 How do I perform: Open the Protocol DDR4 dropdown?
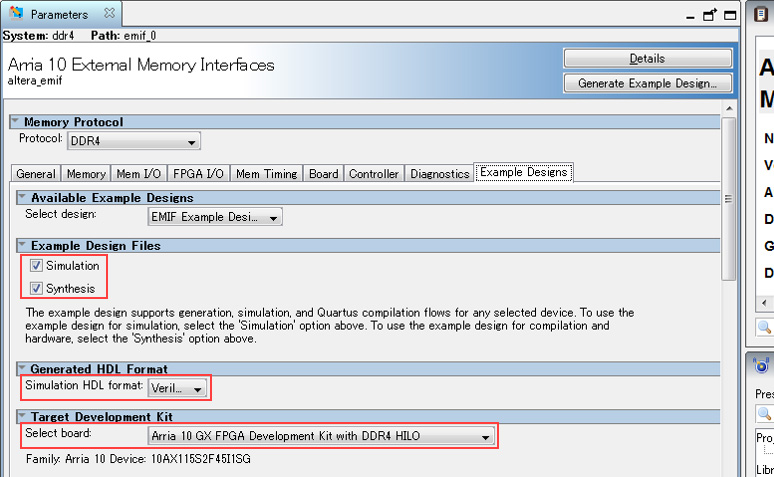pyautogui.click(x=132, y=142)
